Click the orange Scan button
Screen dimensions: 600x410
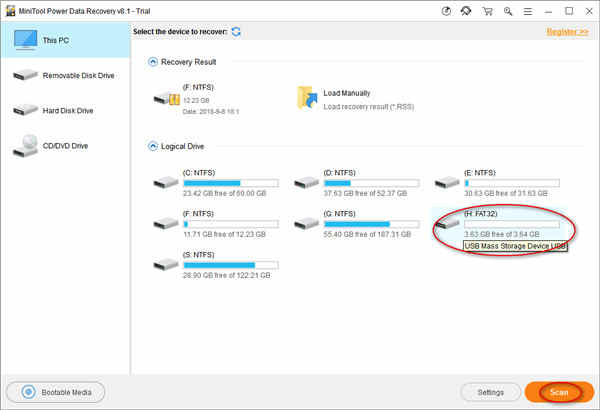[x=559, y=392]
